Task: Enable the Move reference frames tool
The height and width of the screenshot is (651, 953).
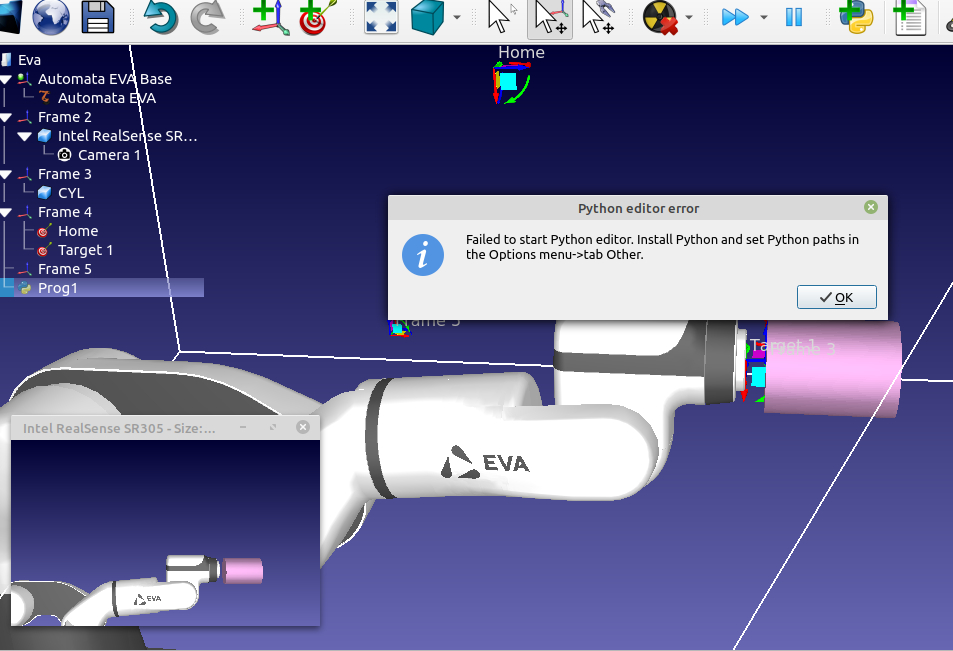Action: point(550,17)
